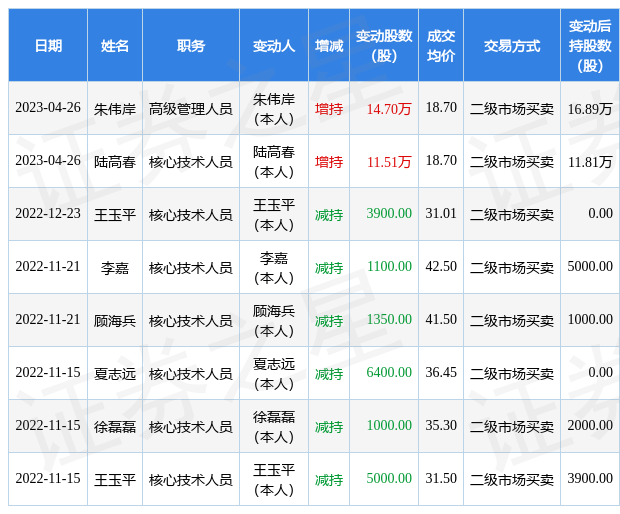This screenshot has height=514, width=620.
Task: Click the 变动股数(股) column header
Action: [x=384, y=46]
